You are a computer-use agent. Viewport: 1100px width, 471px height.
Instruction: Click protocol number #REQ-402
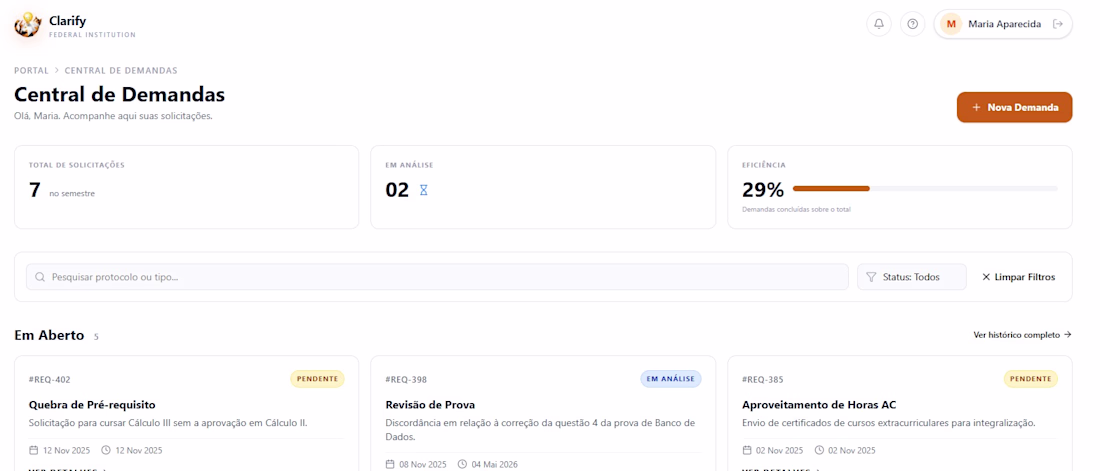click(x=50, y=380)
